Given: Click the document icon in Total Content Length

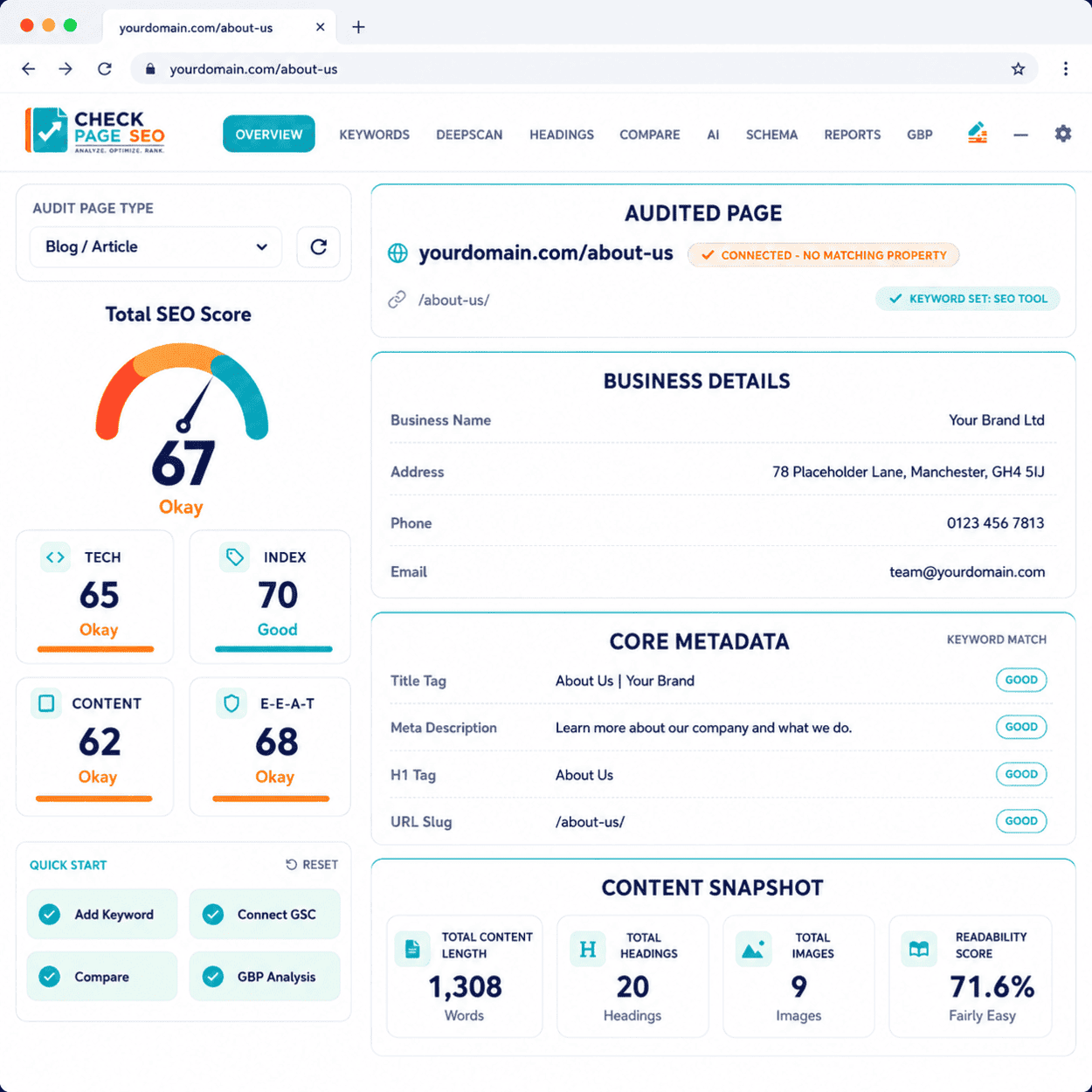Looking at the screenshot, I should coord(412,949).
